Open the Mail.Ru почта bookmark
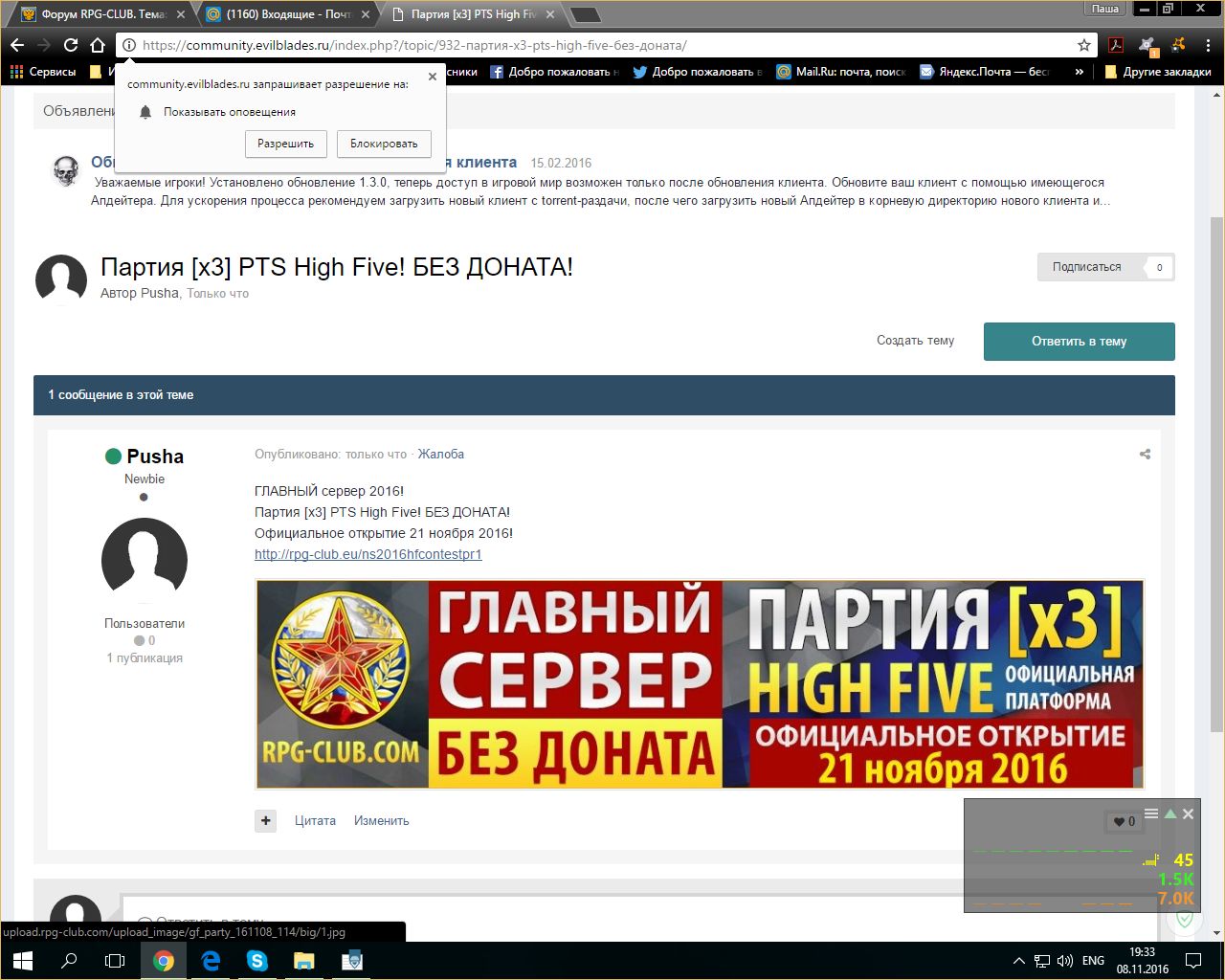1225x980 pixels. pyautogui.click(x=841, y=72)
